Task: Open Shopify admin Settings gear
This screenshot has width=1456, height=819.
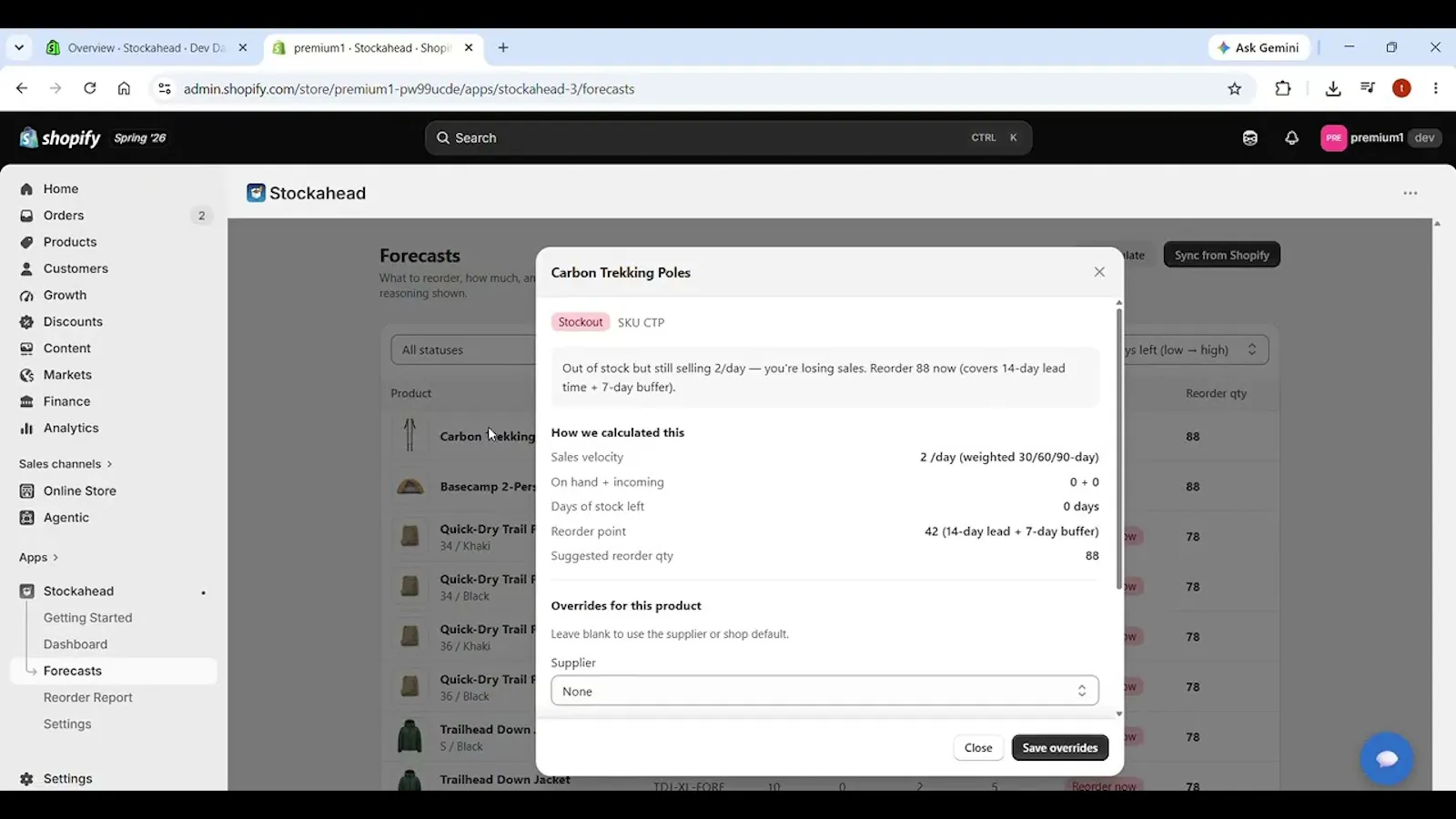Action: [56, 778]
